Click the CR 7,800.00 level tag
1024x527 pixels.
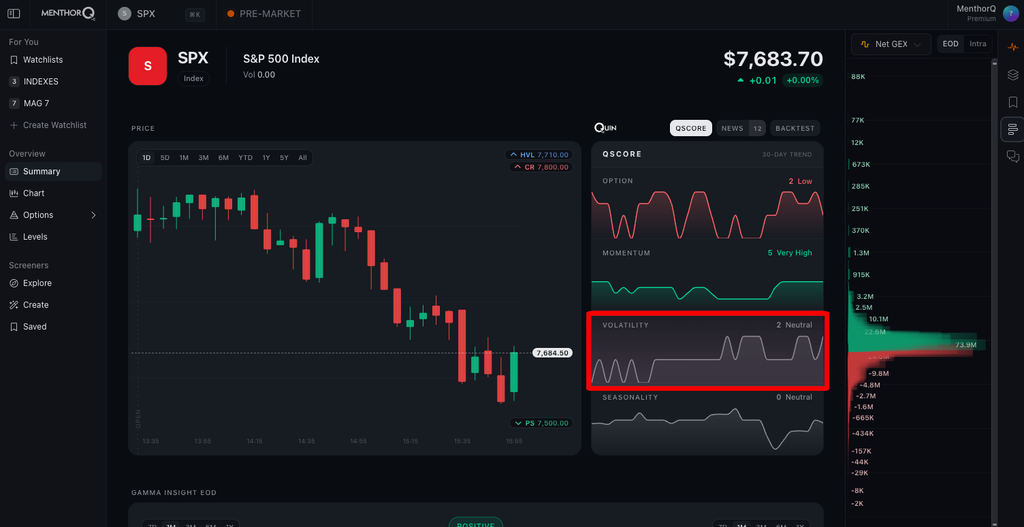pyautogui.click(x=541, y=167)
